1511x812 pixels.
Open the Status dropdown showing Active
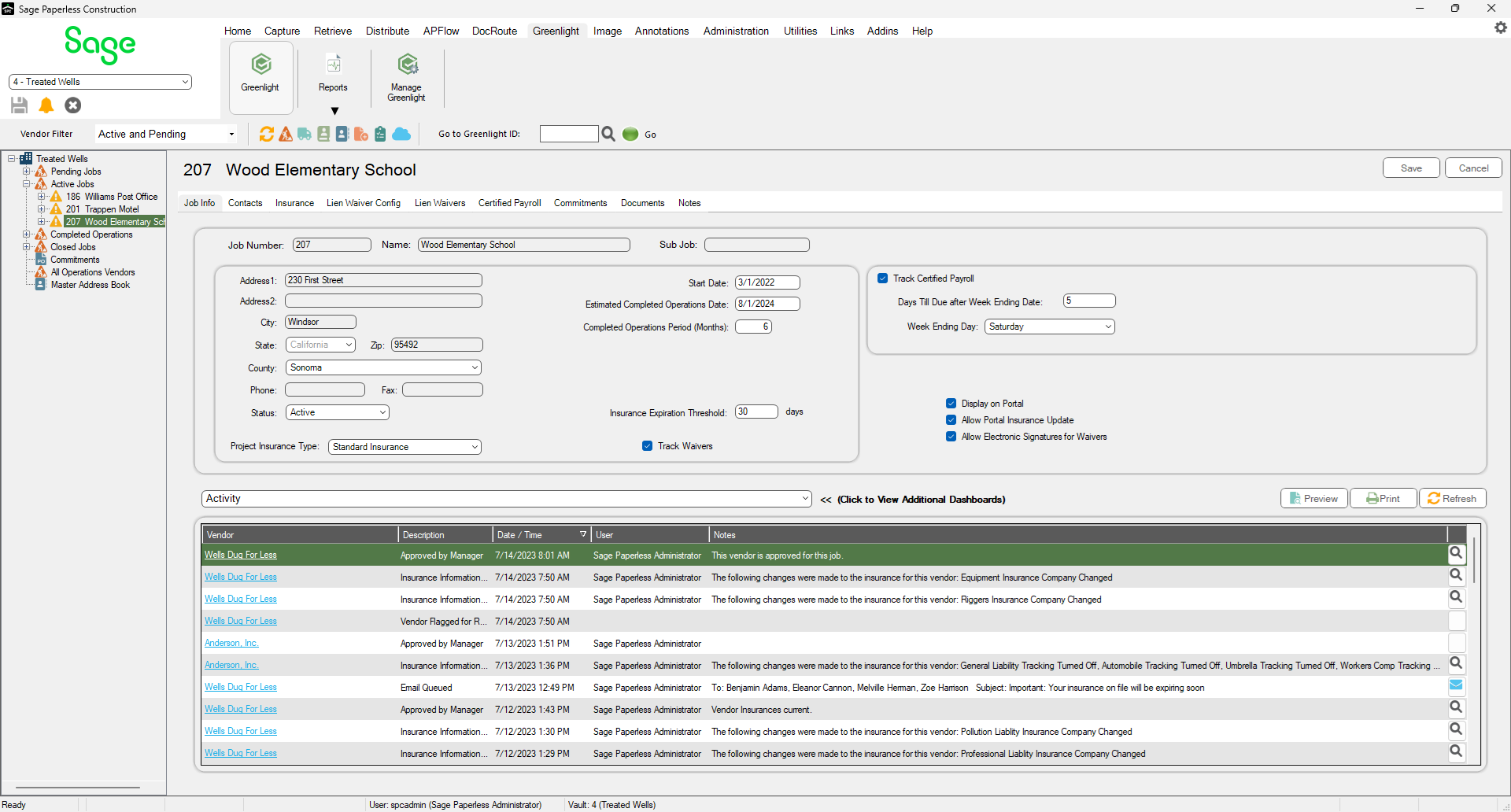[x=337, y=412]
